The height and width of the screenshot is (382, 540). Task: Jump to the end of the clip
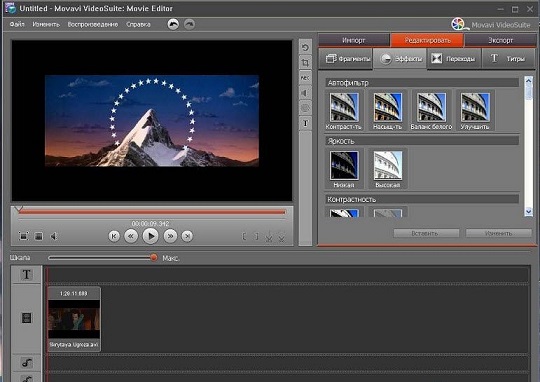coord(187,236)
